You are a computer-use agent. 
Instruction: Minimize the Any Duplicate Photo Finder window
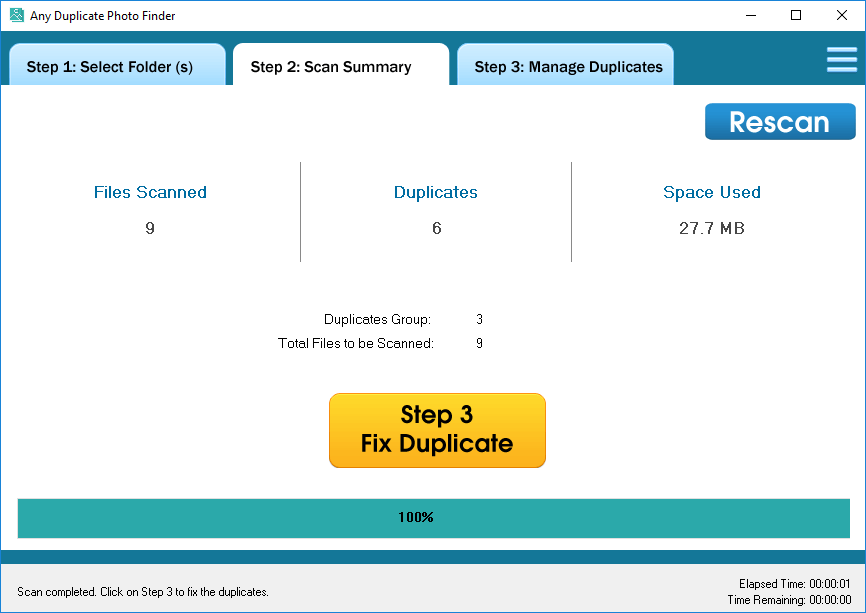click(x=751, y=15)
